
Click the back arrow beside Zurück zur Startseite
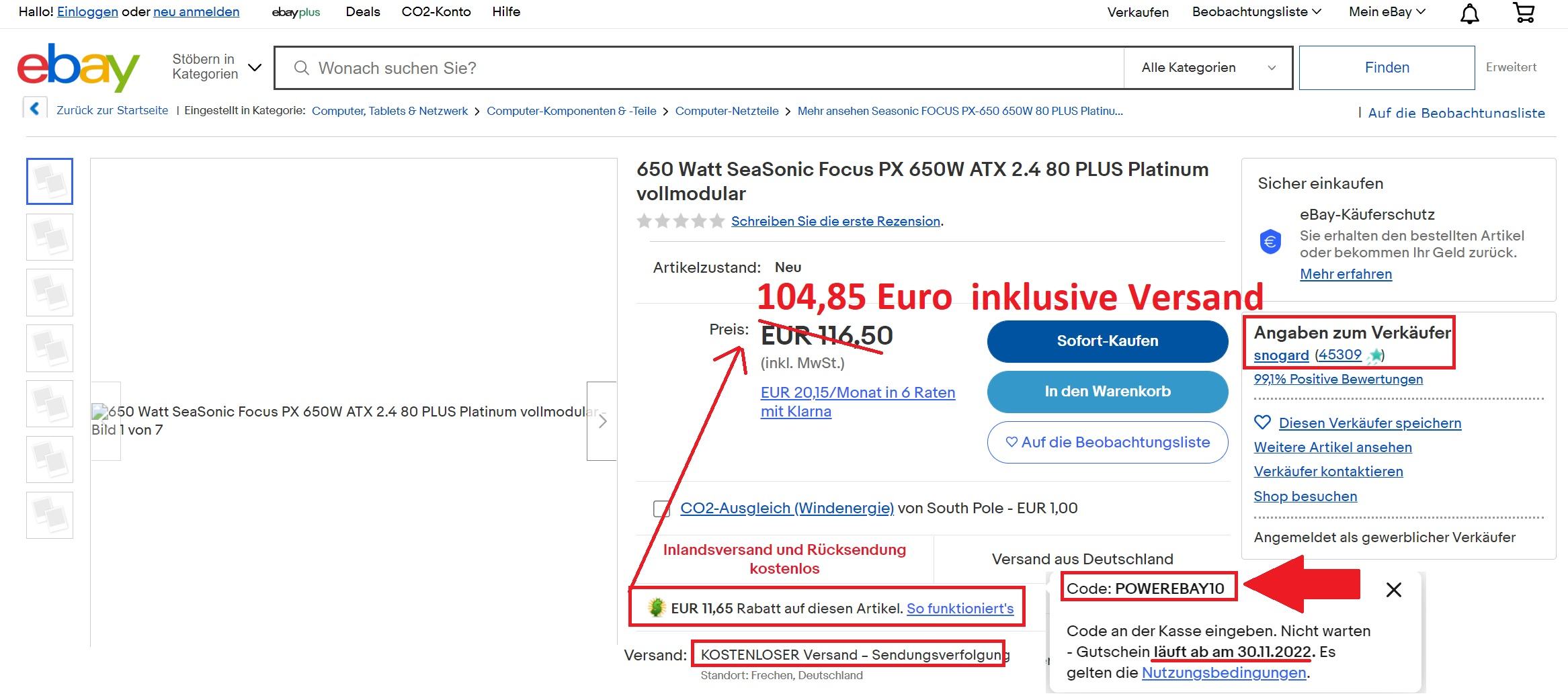pyautogui.click(x=35, y=109)
